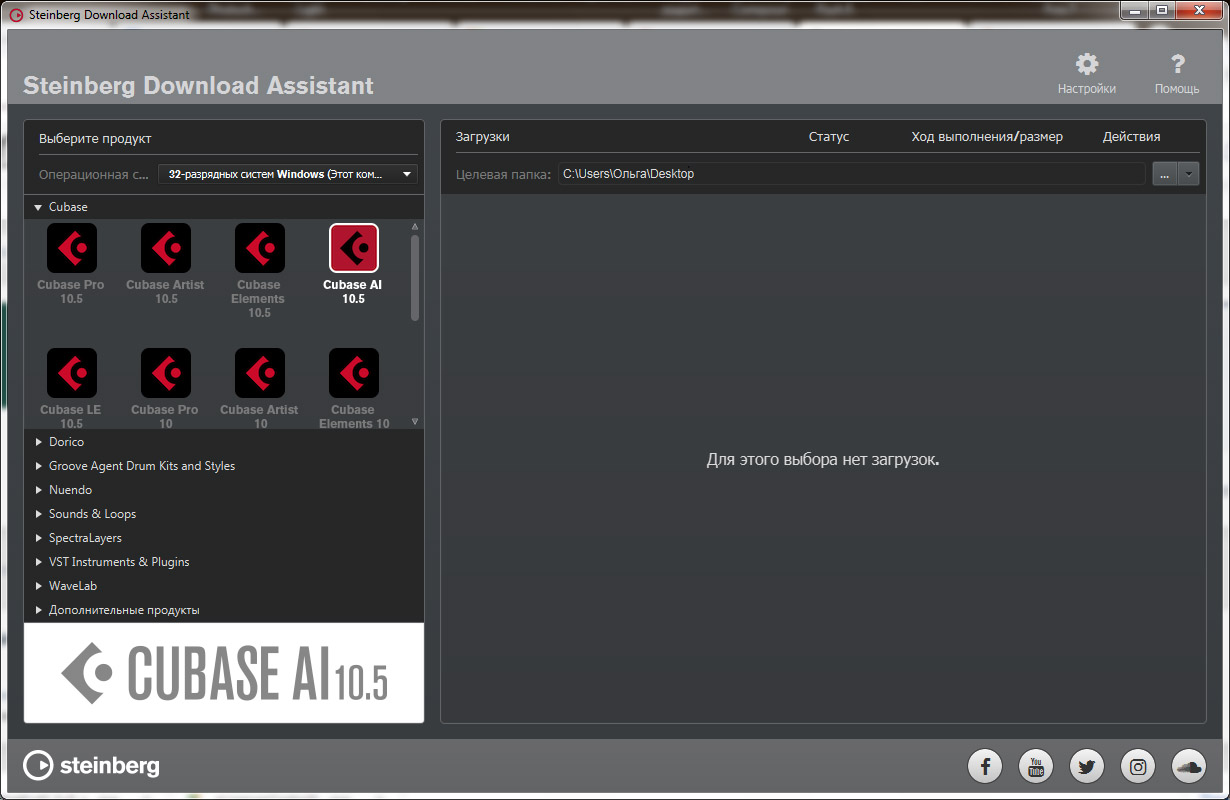
Task: Minimize the Steinberg Download Assistant window
Action: [1134, 10]
